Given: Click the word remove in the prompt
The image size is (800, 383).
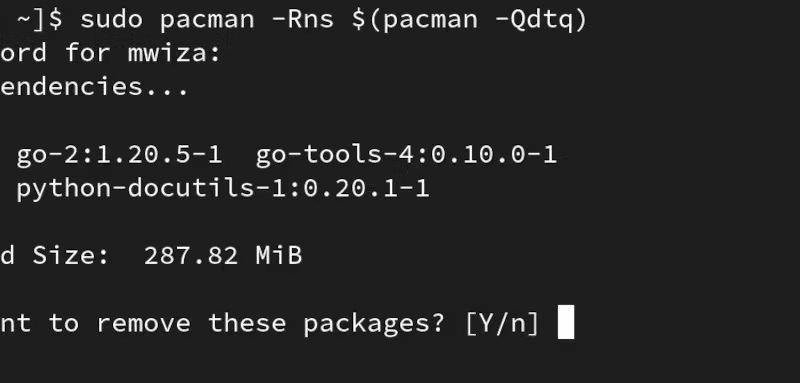Looking at the screenshot, I should point(143,323).
